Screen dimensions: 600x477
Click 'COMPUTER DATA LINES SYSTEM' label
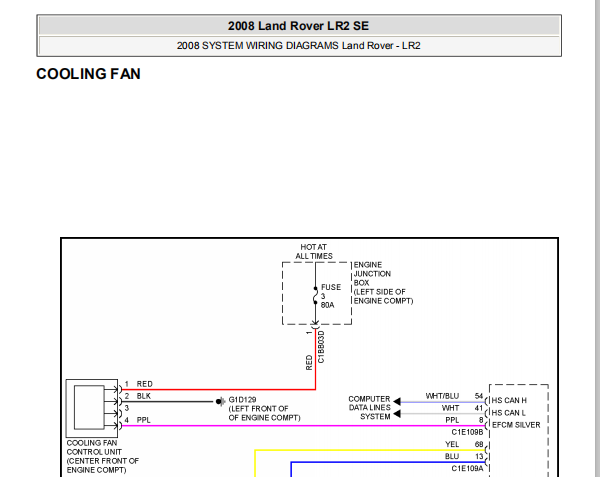point(369,408)
